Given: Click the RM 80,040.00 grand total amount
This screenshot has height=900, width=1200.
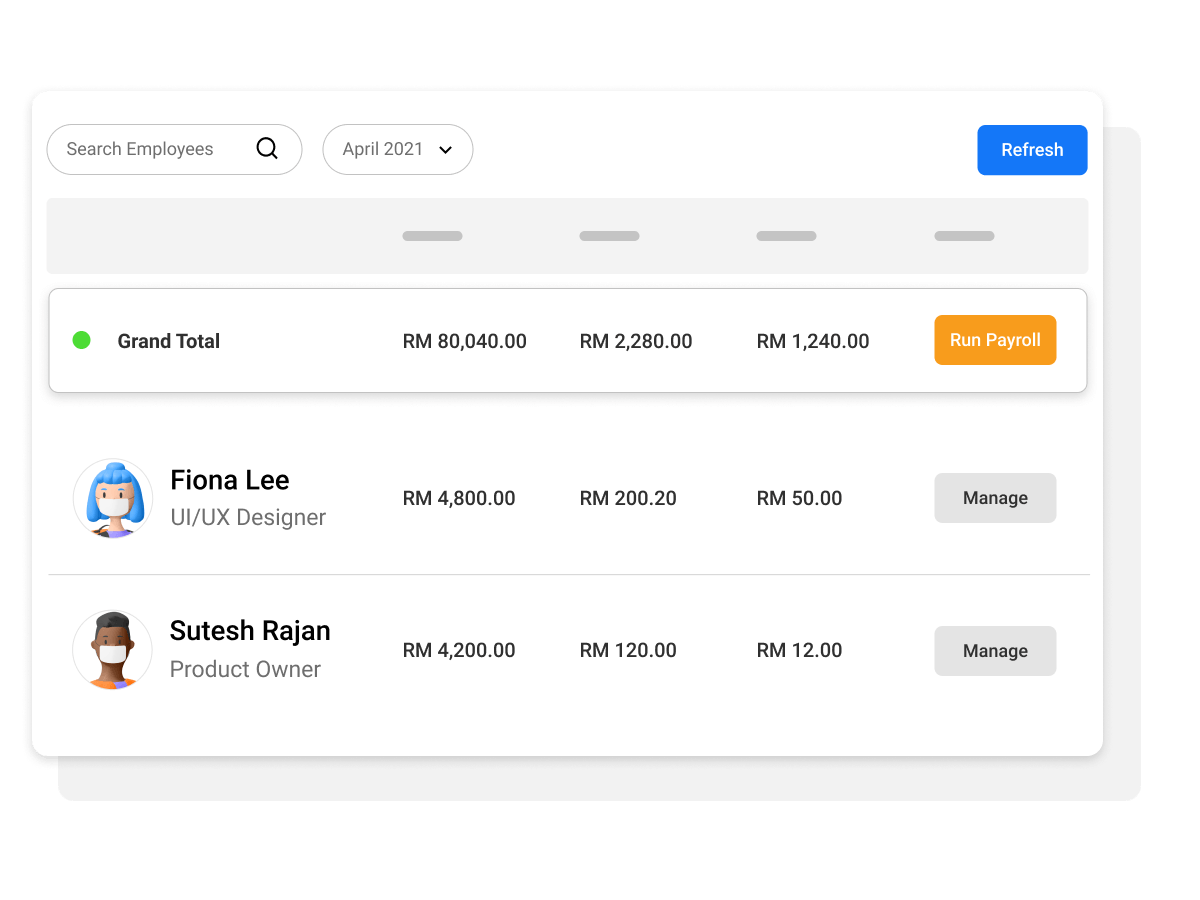Looking at the screenshot, I should [464, 341].
